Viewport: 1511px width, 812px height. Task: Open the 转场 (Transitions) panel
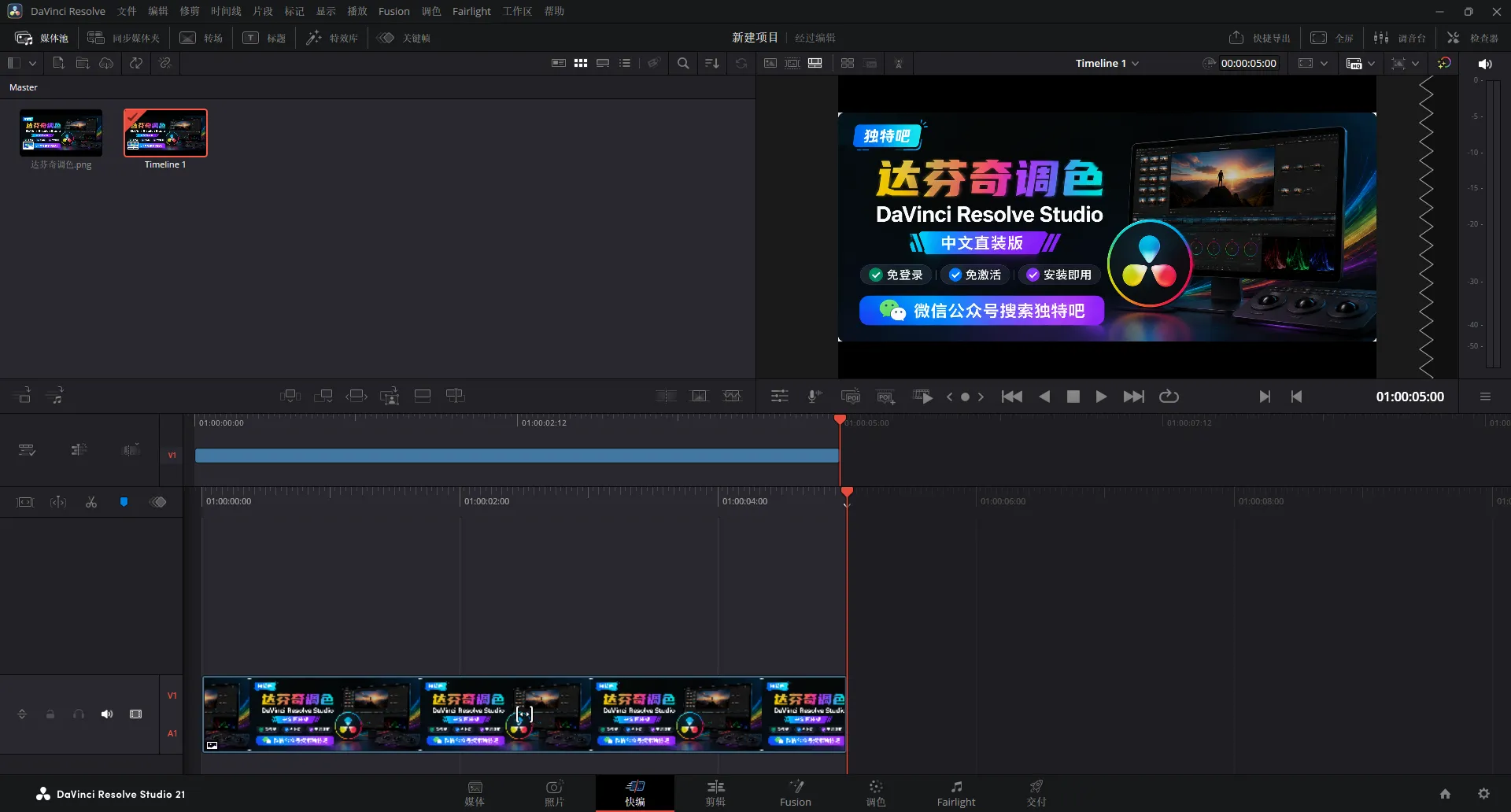tap(201, 38)
